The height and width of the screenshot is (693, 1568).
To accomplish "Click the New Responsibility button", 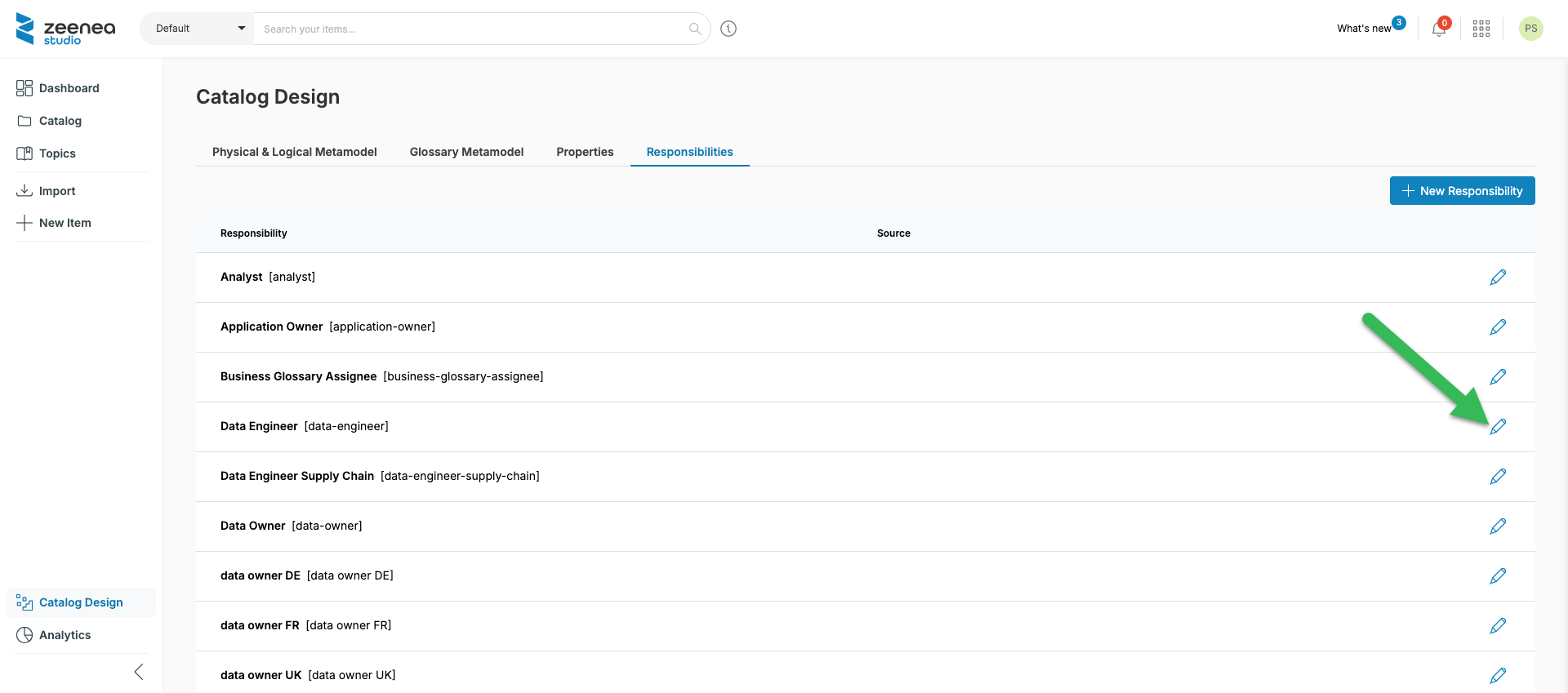I will point(1462,191).
